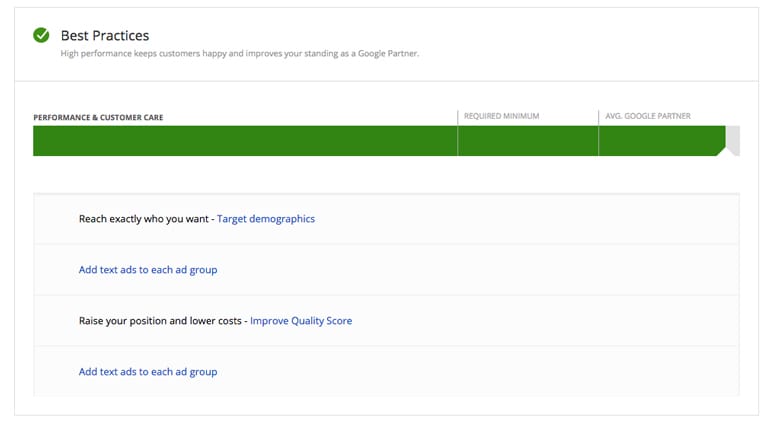
Task: Click the Required Minimum label
Action: [501, 117]
